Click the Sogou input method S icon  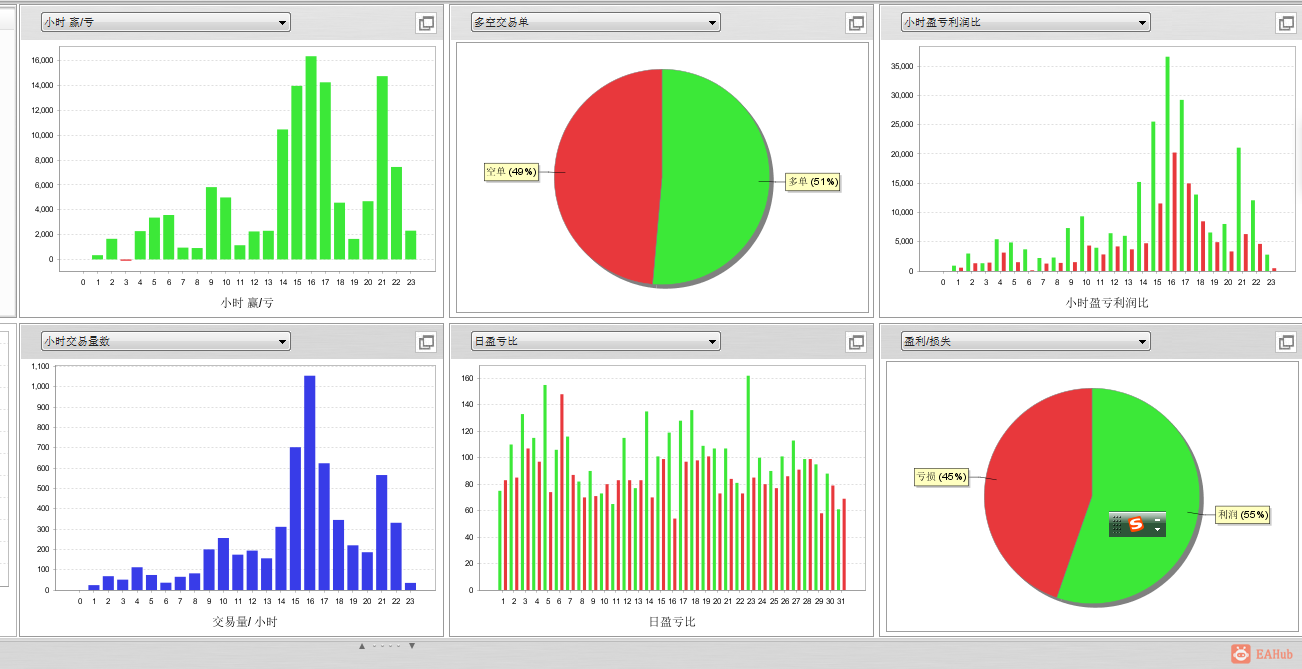(1136, 524)
